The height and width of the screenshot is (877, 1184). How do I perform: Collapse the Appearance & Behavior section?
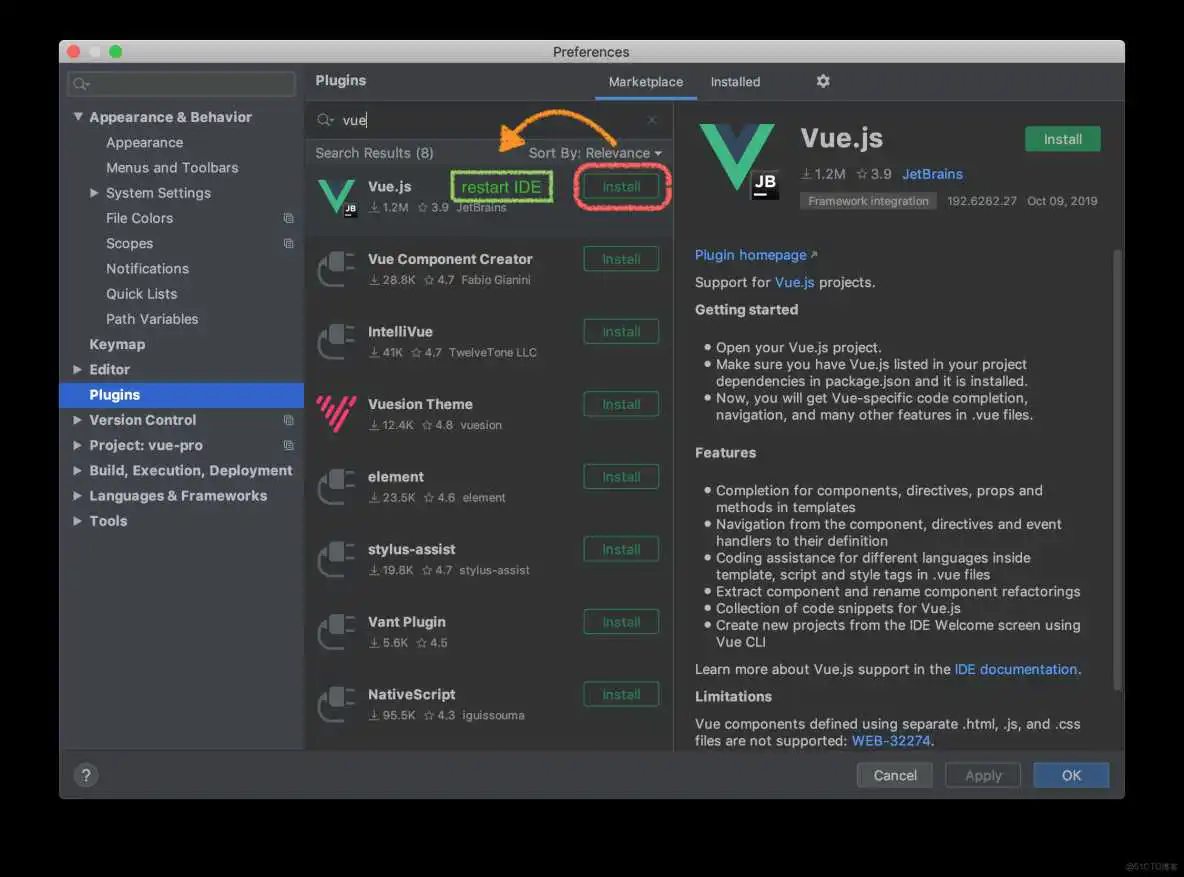coord(78,117)
